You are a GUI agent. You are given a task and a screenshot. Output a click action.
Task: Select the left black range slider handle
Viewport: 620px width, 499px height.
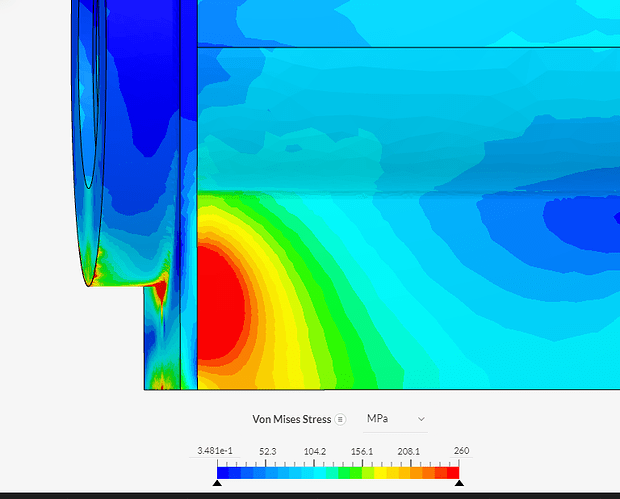pos(217,483)
